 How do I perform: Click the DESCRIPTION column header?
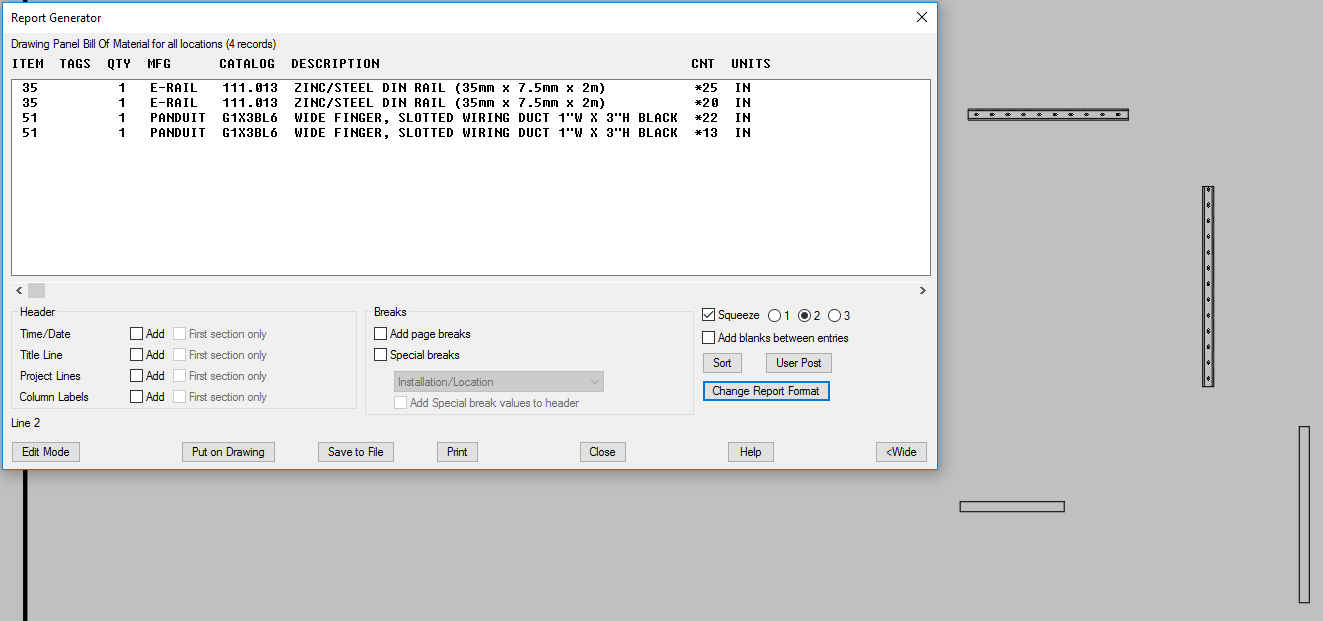click(335, 64)
